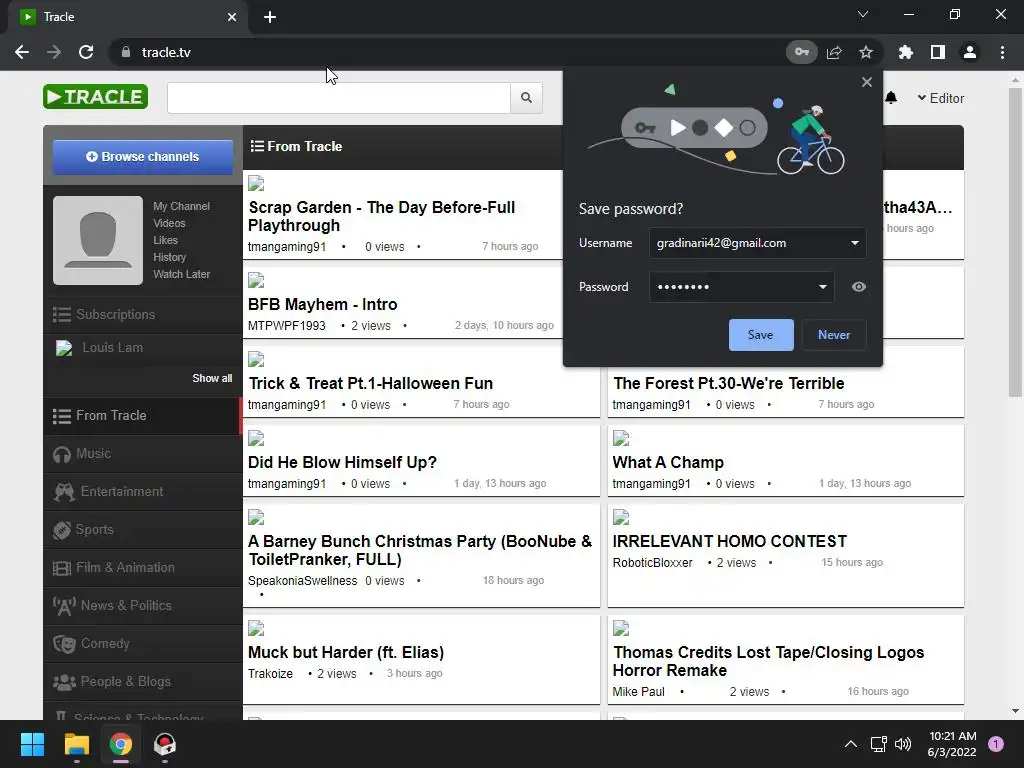Click the Tracle search input field

(x=339, y=98)
